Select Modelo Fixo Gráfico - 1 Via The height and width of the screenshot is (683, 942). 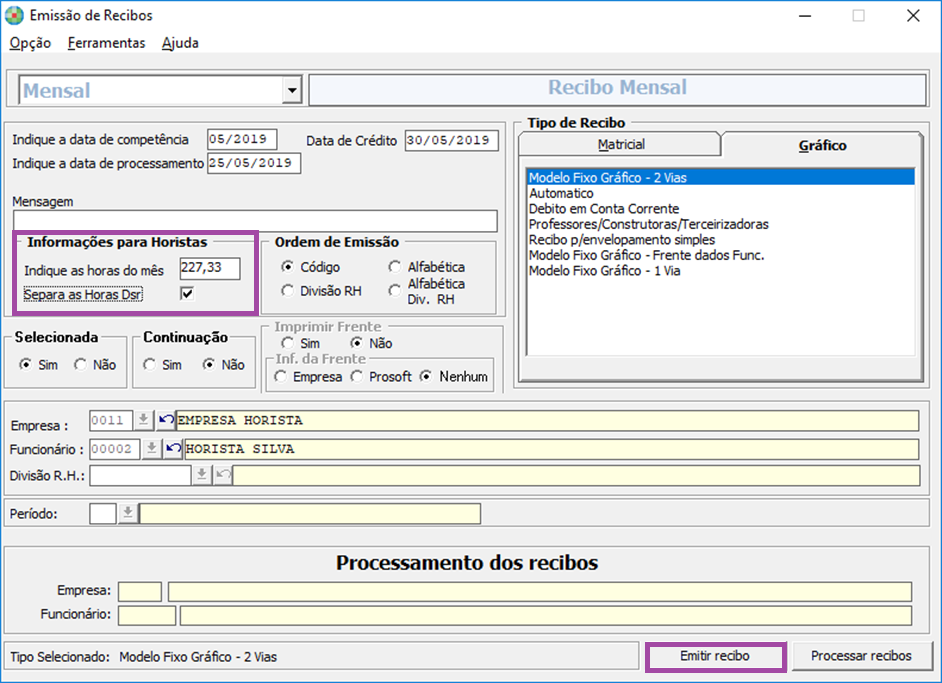point(720,271)
